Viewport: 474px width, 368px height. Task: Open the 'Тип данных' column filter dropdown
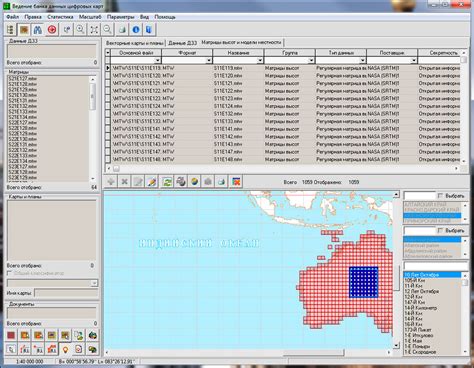pyautogui.click(x=363, y=60)
